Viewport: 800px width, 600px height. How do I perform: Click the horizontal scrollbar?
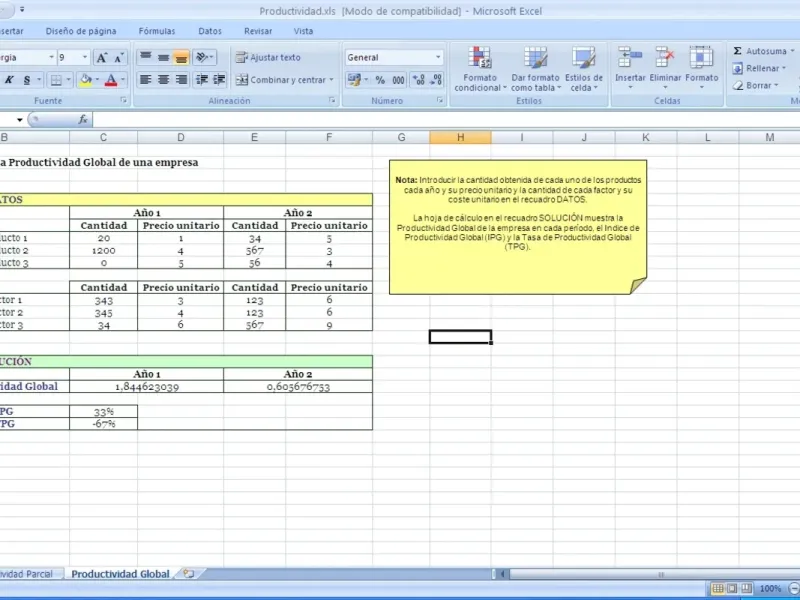pyautogui.click(x=654, y=574)
